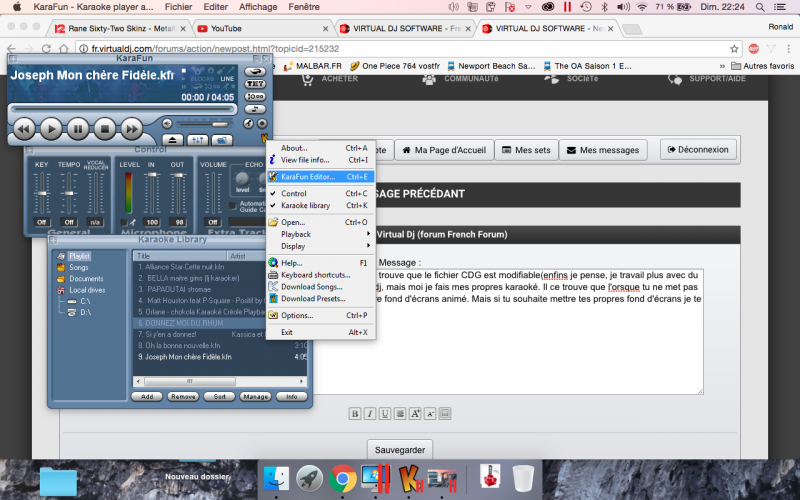Stop playback in KaraFun player
Viewport: 800px width, 500px height.
tap(105, 129)
